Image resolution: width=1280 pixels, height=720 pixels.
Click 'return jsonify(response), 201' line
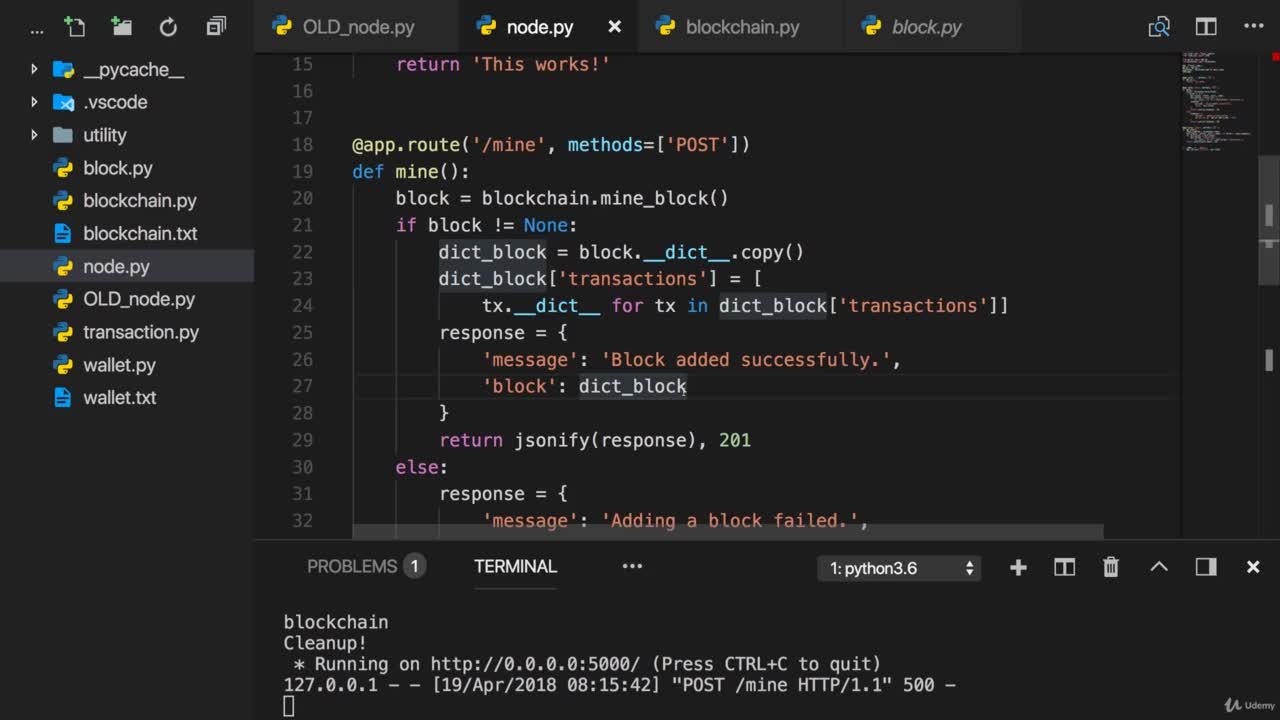tap(595, 440)
